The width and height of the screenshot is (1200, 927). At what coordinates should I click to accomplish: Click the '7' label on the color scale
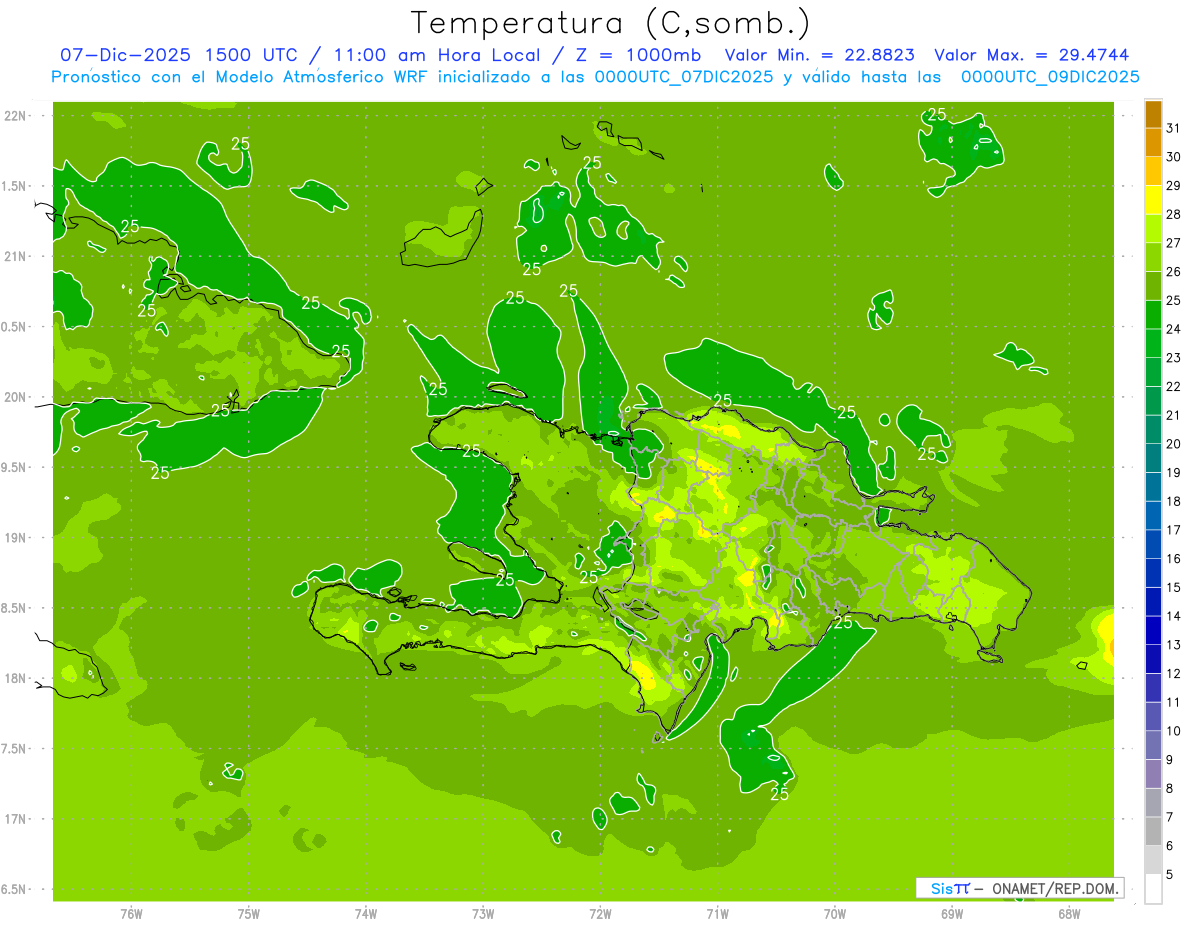[1170, 818]
